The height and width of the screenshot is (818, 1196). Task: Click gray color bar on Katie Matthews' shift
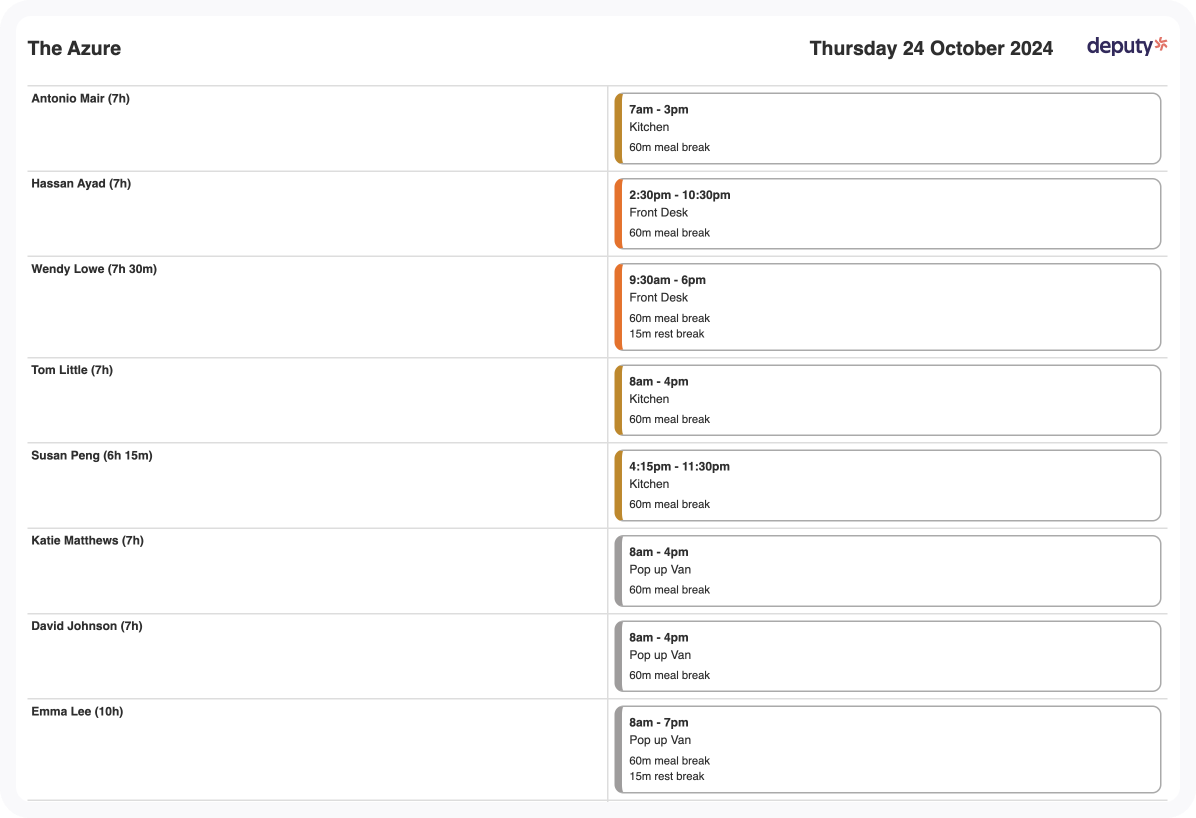pos(619,570)
